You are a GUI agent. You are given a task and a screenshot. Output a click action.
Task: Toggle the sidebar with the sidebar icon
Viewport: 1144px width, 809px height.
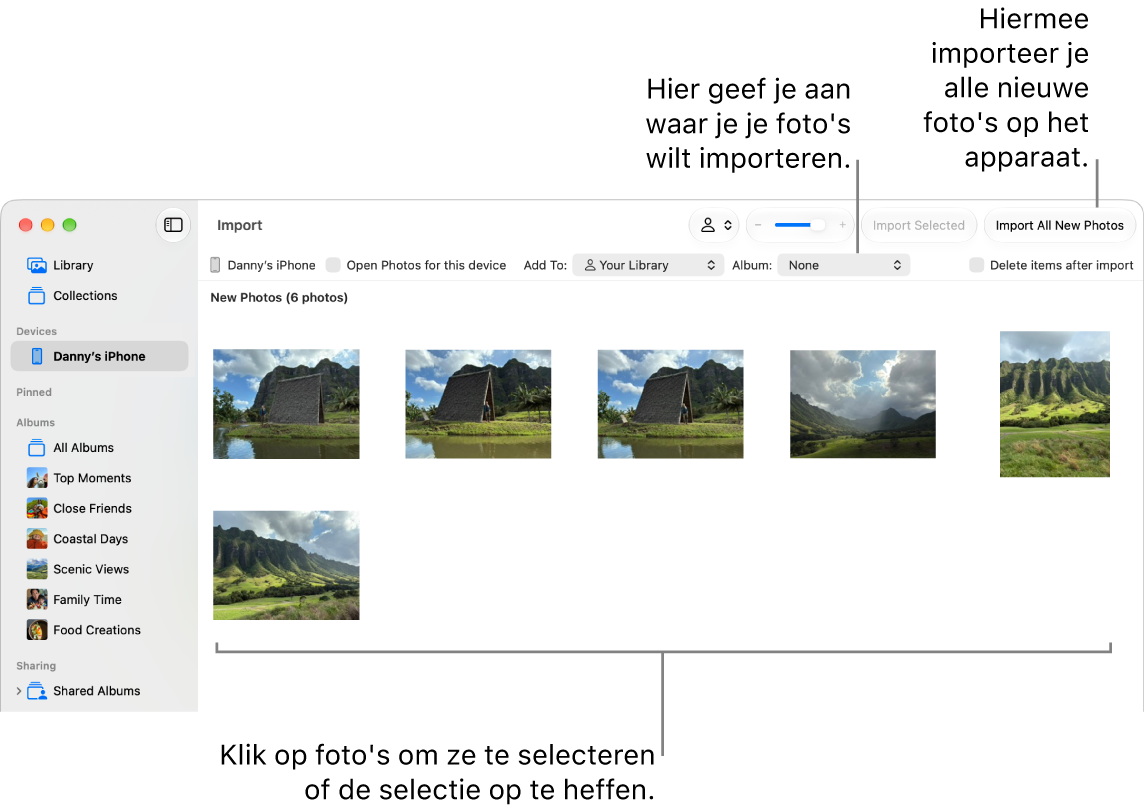tap(173, 225)
